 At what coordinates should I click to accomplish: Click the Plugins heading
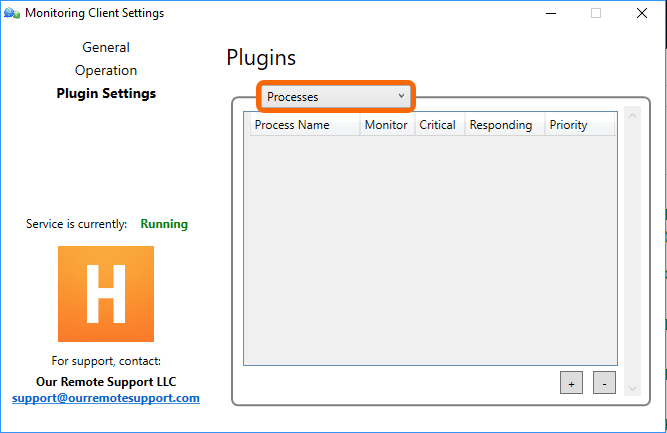pyautogui.click(x=261, y=58)
